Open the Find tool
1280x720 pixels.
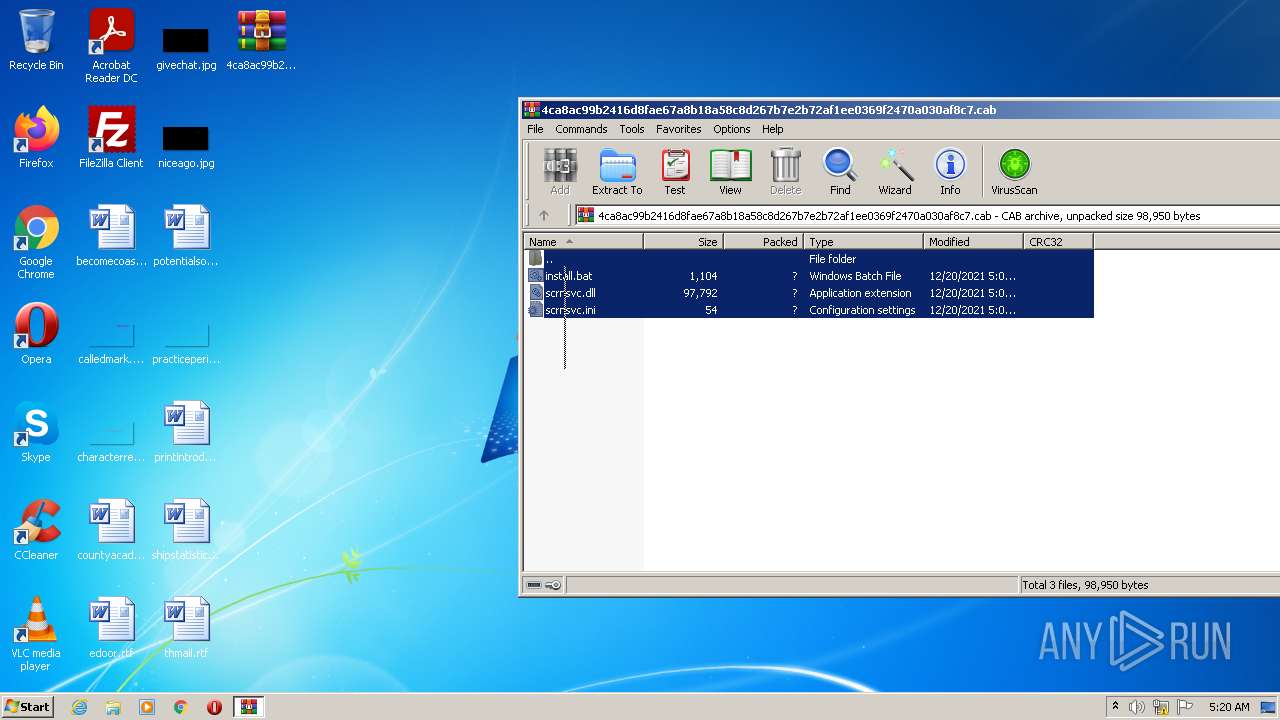point(840,172)
